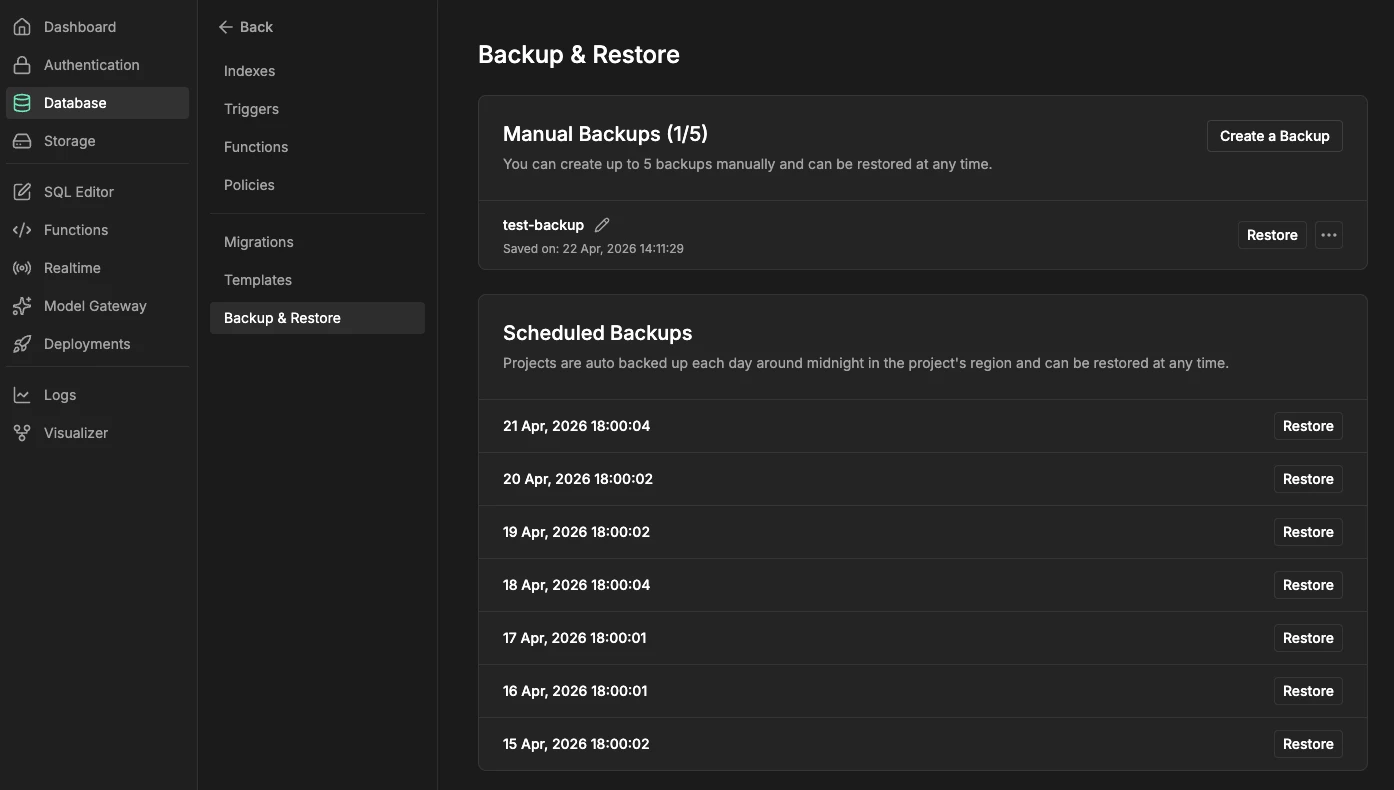Click the Database icon in the sidebar
Image resolution: width=1394 pixels, height=790 pixels.
point(22,102)
